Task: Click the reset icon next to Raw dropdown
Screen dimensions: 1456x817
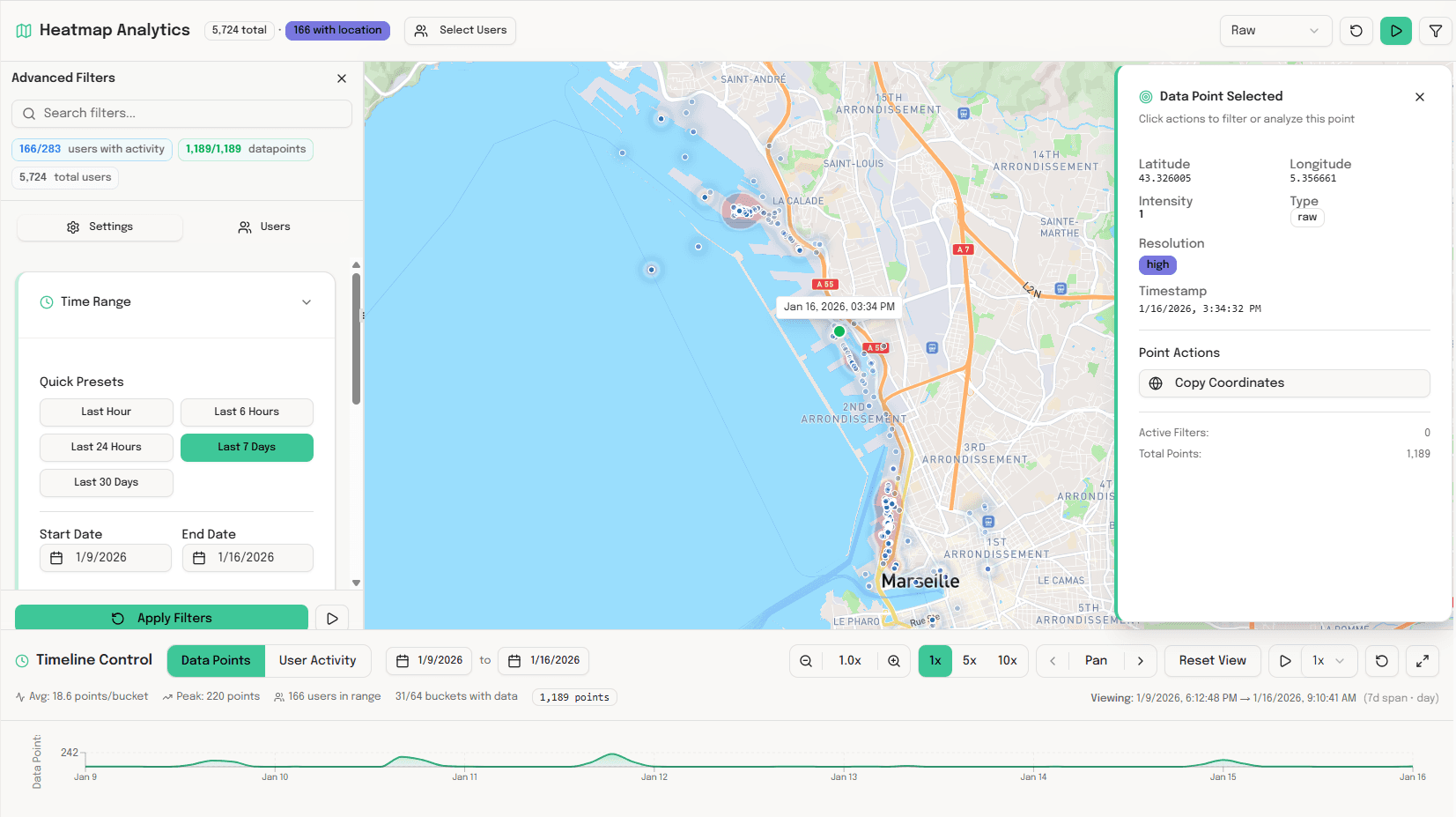Action: pos(1356,31)
